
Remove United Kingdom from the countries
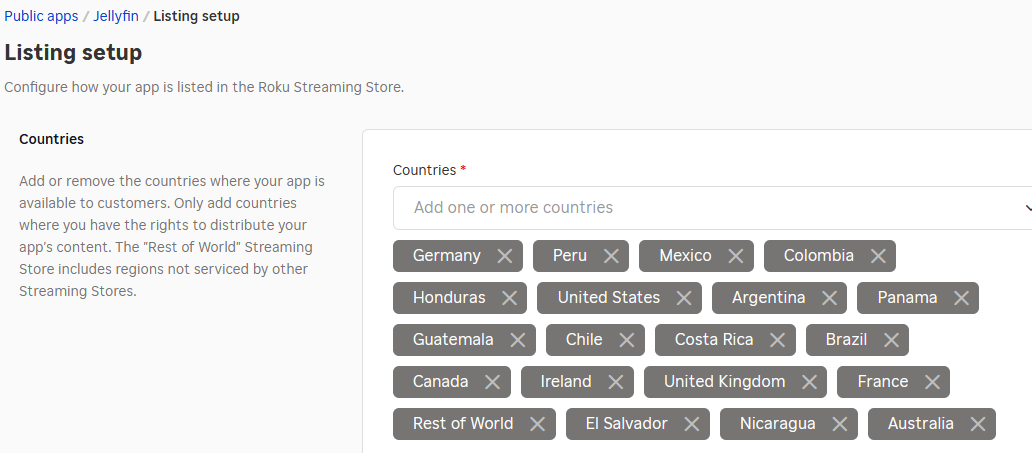coord(809,382)
